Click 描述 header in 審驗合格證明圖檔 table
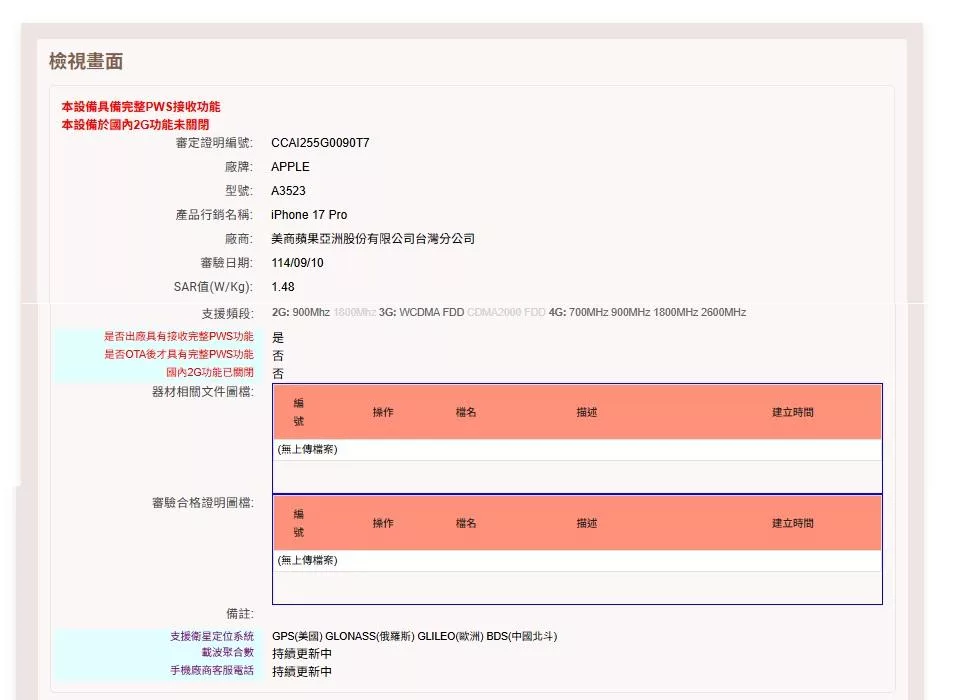The image size is (956, 700). pyautogui.click(x=586, y=523)
